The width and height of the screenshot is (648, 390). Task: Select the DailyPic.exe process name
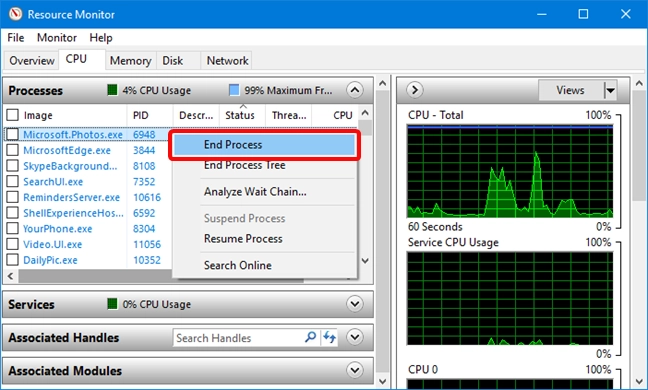pyautogui.click(x=50, y=260)
